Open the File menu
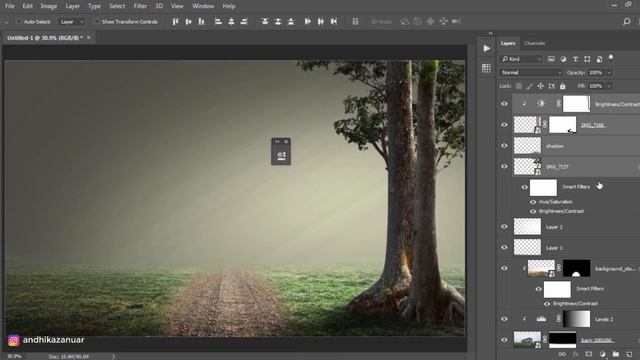The image size is (640, 360). 9,6
